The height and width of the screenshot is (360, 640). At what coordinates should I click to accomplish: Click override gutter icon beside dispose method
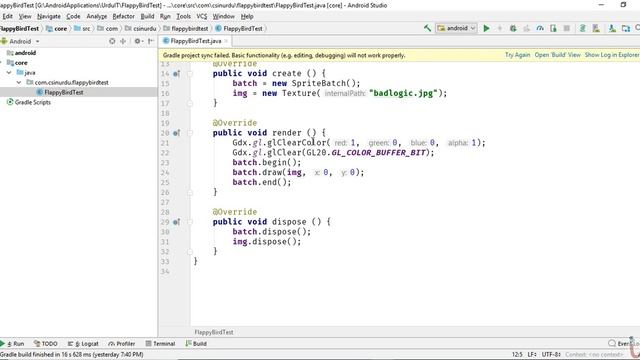point(176,222)
